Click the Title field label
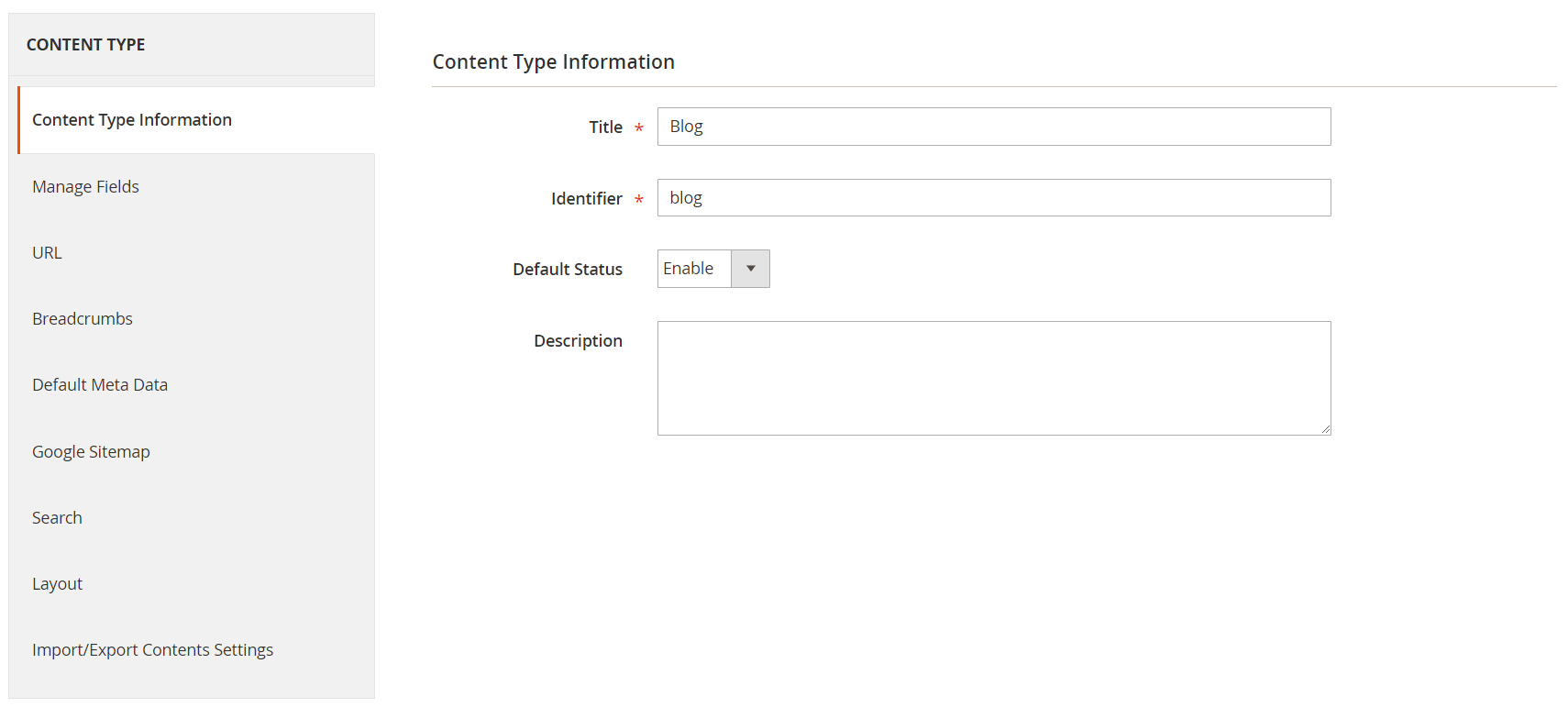This screenshot has height=708, width=1568. (605, 127)
